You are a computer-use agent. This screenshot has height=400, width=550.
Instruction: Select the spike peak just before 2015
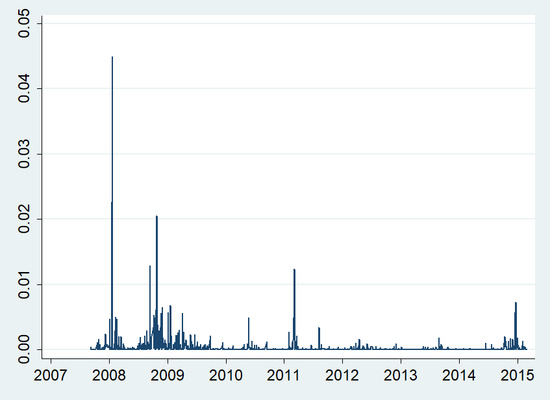tap(516, 302)
